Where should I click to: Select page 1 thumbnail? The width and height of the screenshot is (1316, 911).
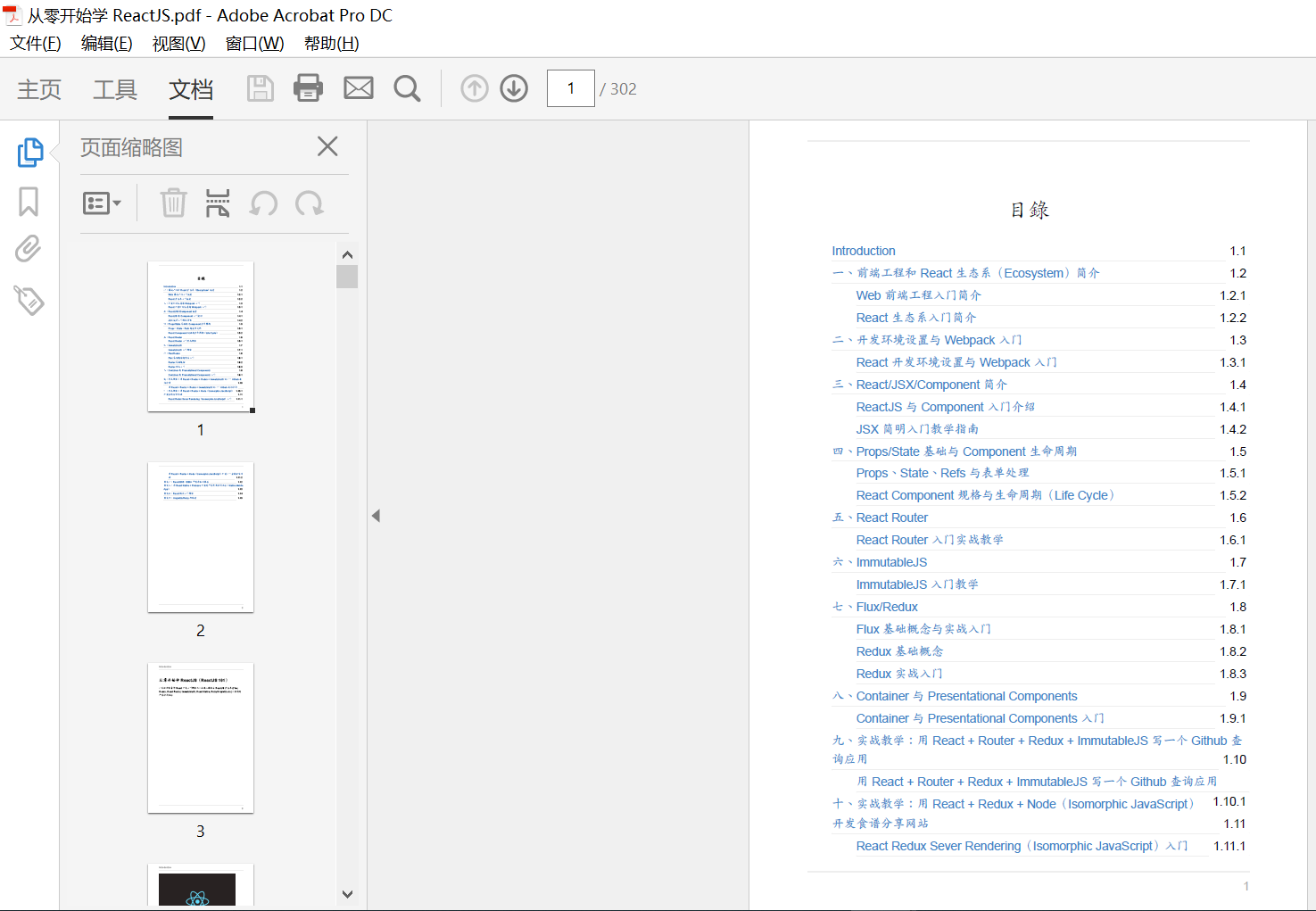tap(201, 336)
